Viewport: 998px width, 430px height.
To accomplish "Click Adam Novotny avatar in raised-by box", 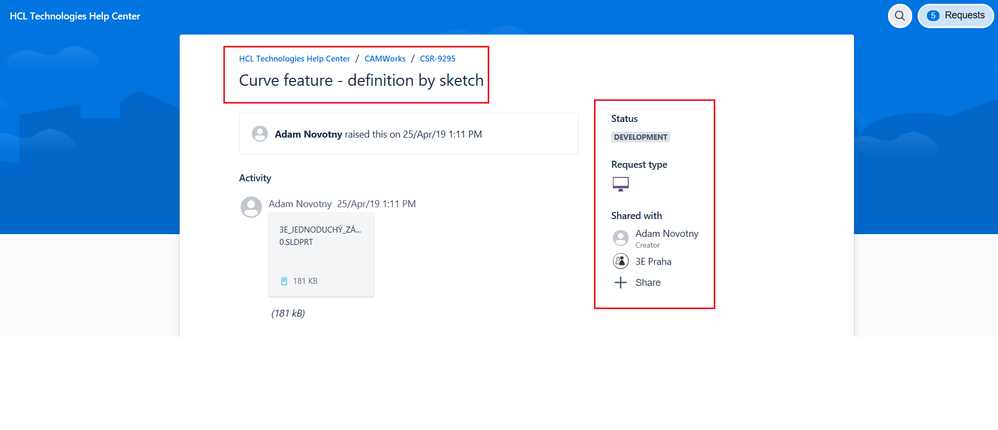I will tap(260, 134).
